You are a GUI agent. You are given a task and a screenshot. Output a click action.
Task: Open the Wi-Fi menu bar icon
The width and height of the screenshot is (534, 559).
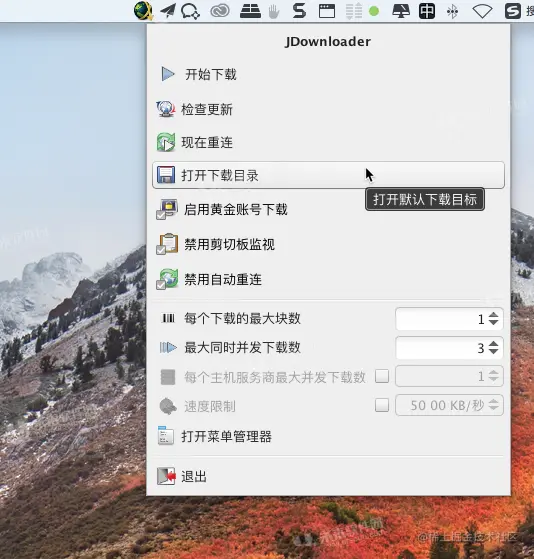(482, 11)
